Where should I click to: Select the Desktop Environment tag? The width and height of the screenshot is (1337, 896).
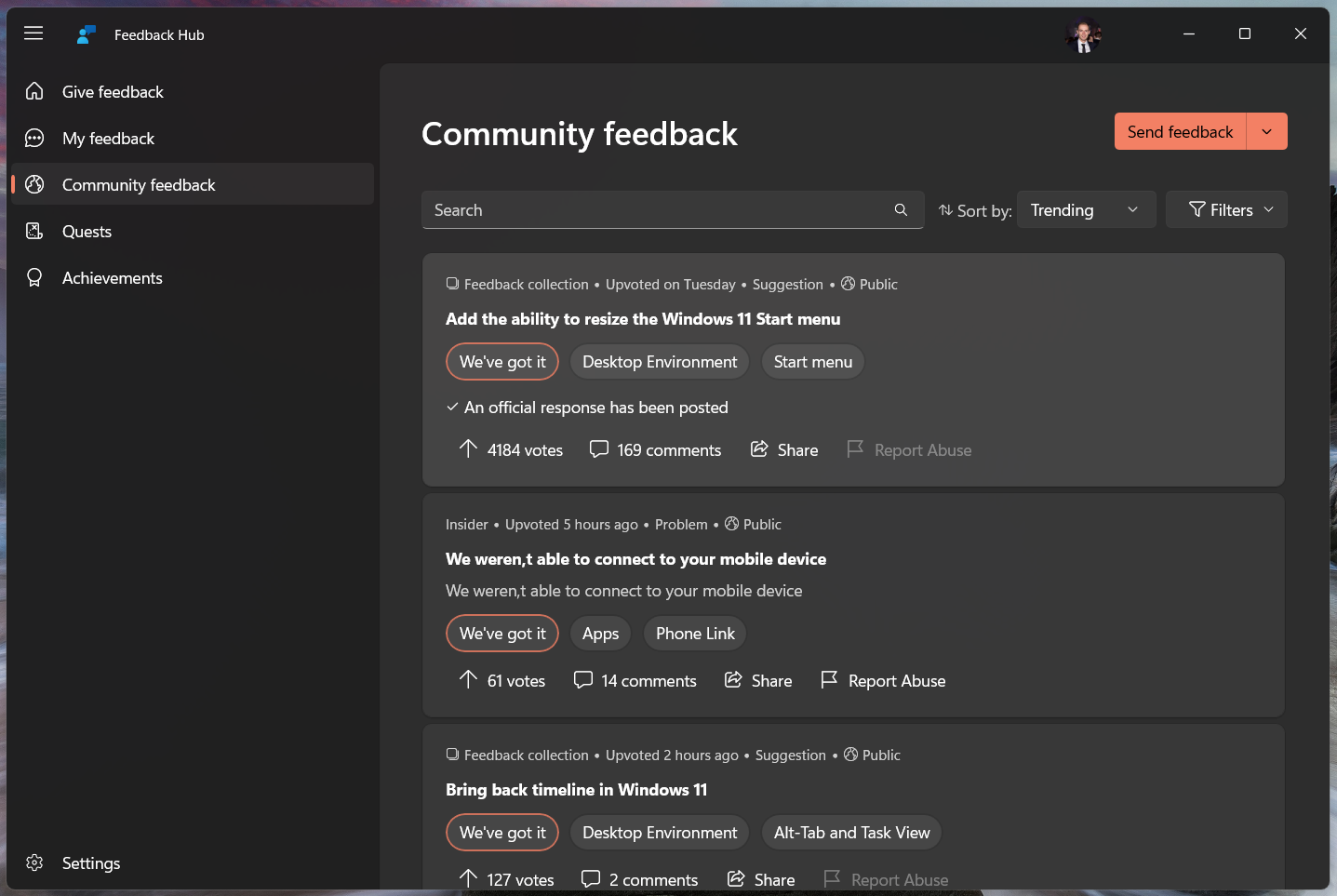(660, 361)
